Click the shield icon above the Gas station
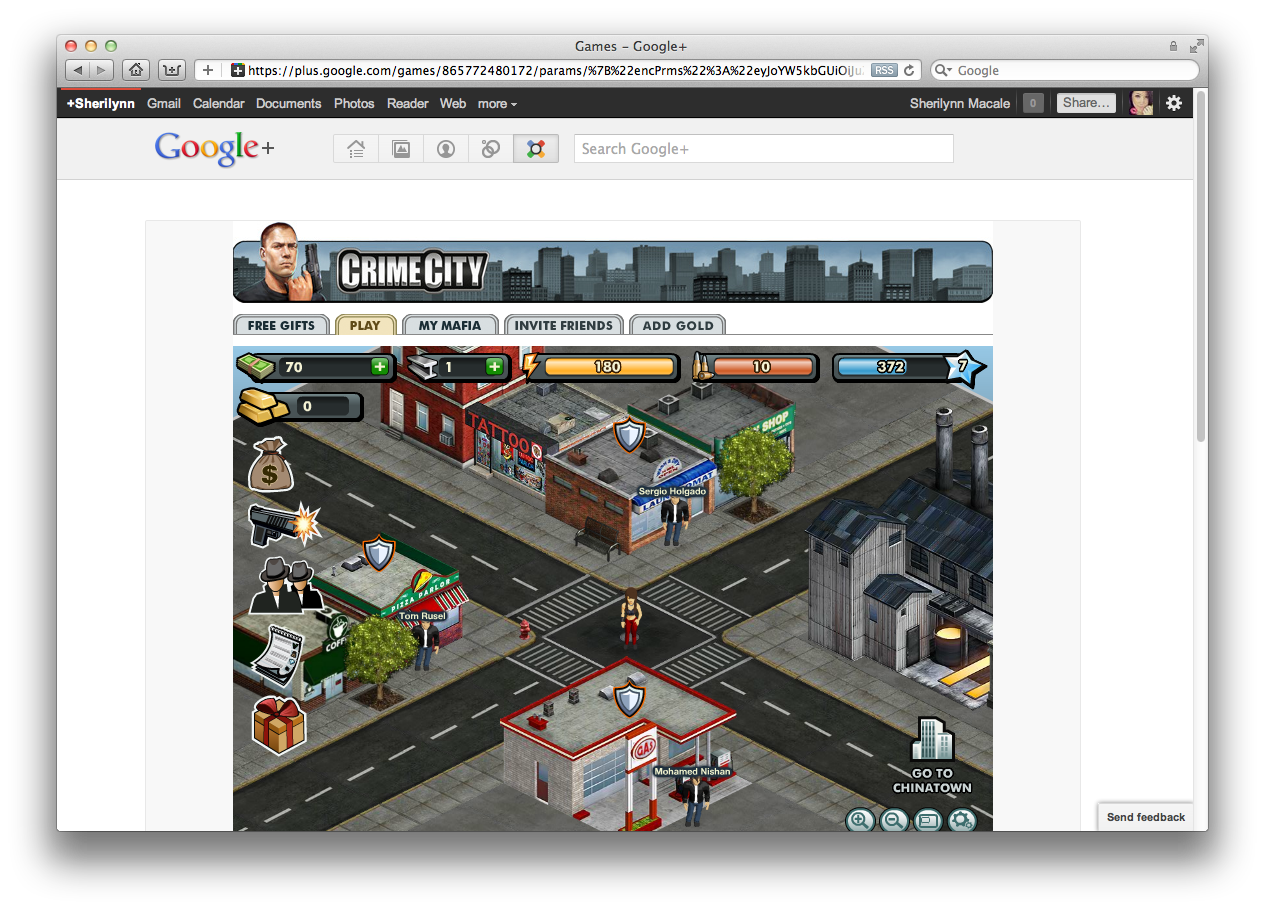The height and width of the screenshot is (910, 1265). coord(629,698)
